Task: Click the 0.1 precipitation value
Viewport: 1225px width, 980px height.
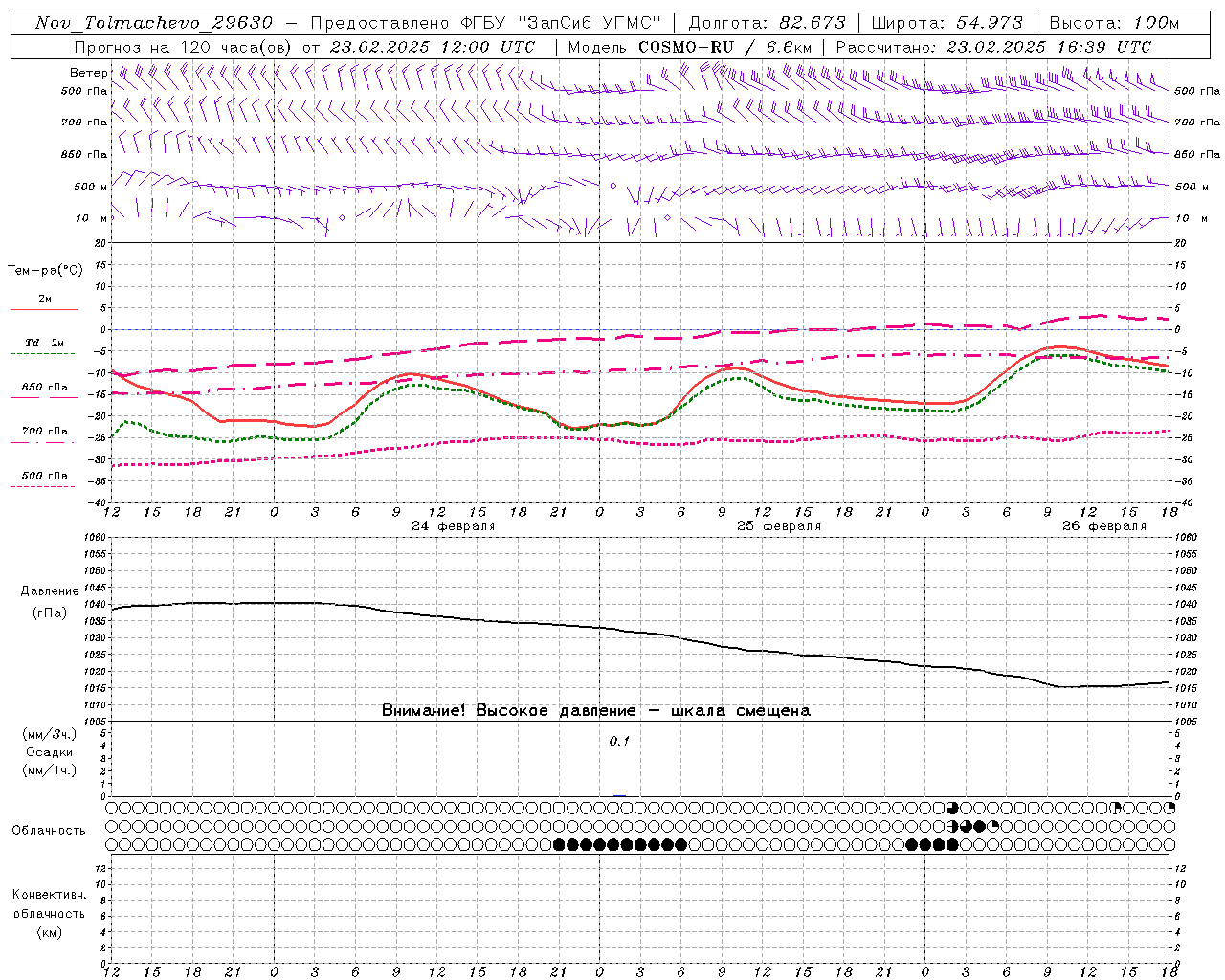Action: pos(619,742)
